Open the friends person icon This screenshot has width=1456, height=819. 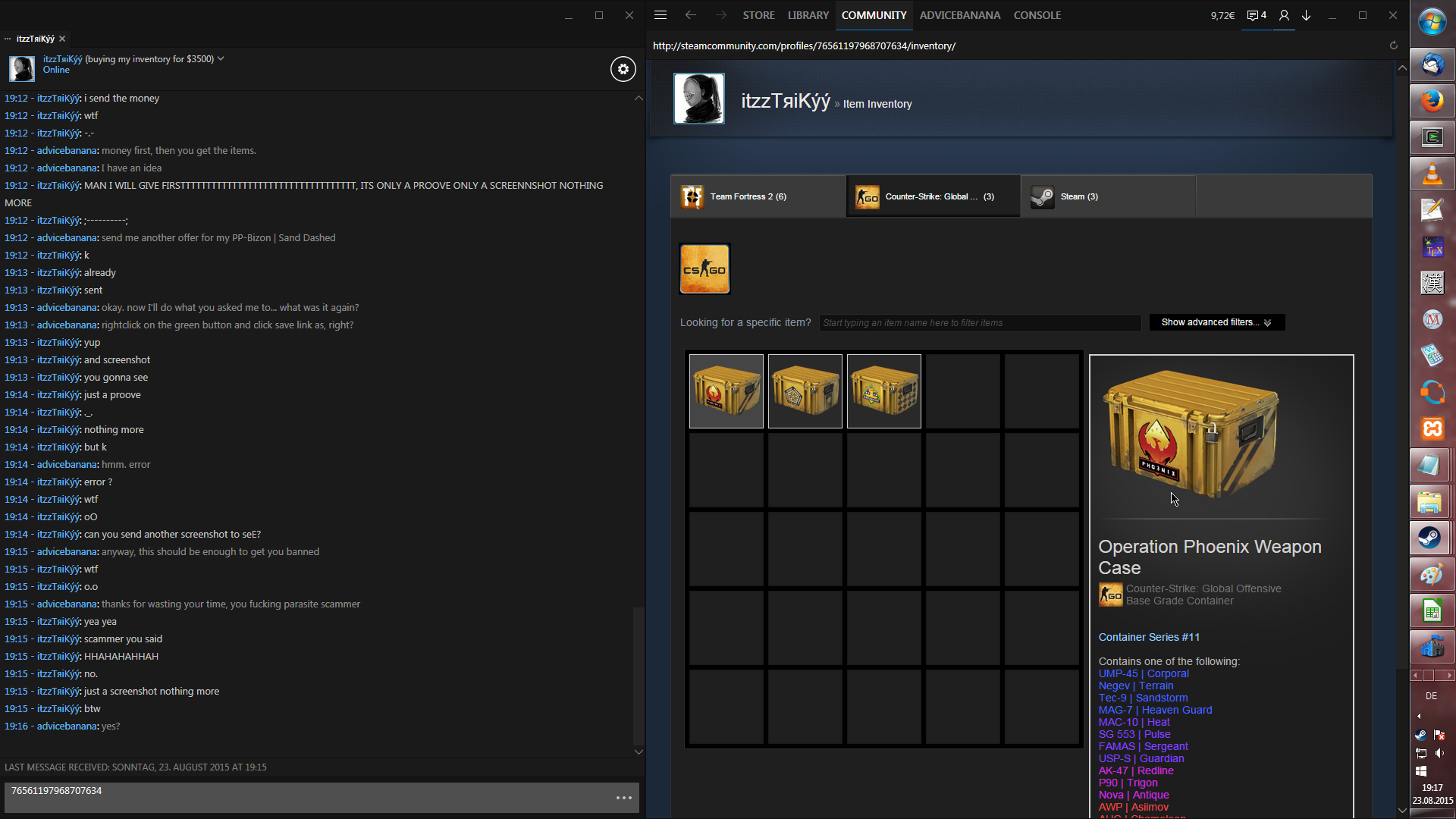(x=1284, y=15)
